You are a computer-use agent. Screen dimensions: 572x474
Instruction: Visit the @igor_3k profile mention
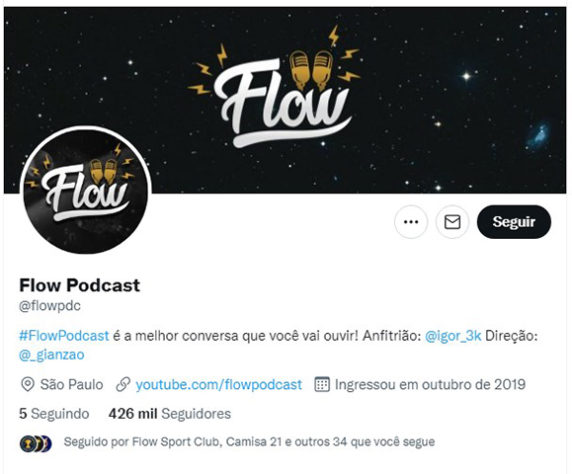pos(453,336)
